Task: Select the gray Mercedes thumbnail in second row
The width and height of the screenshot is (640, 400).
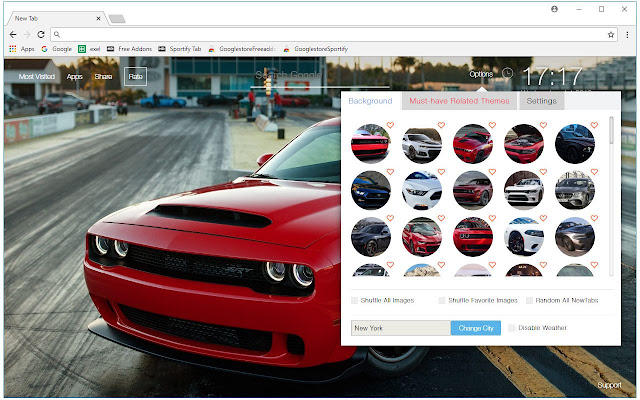Action: click(575, 190)
